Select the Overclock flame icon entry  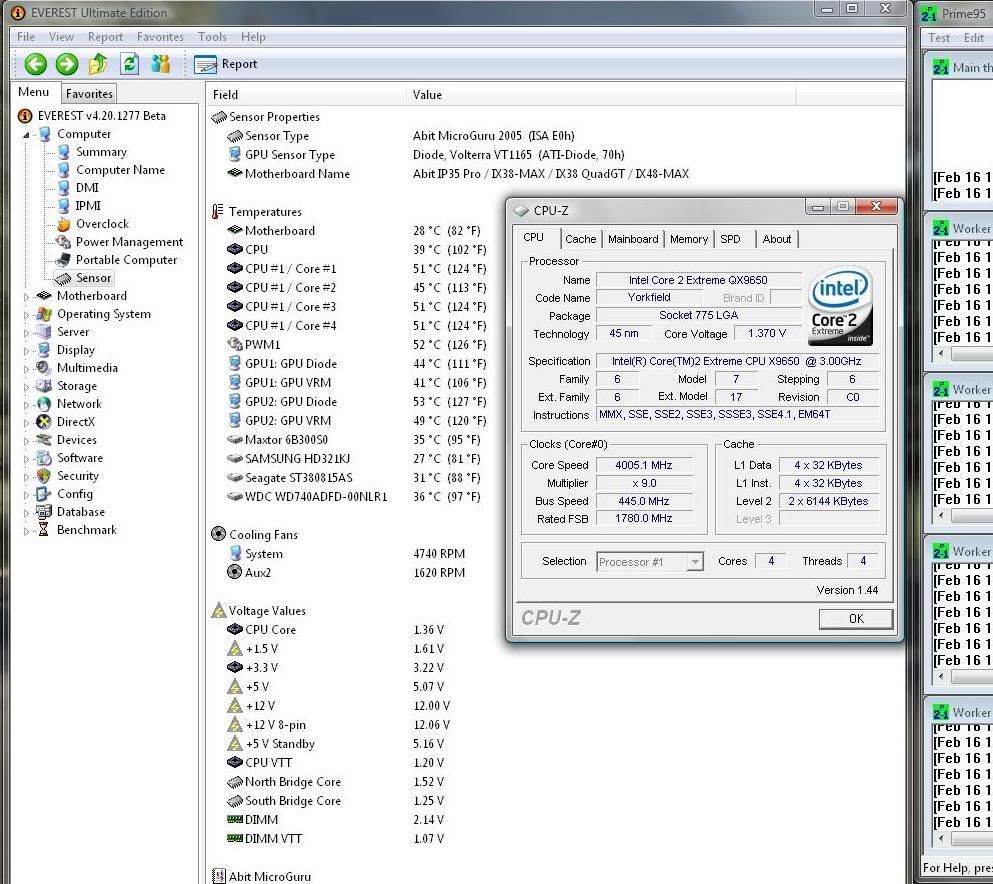click(63, 224)
